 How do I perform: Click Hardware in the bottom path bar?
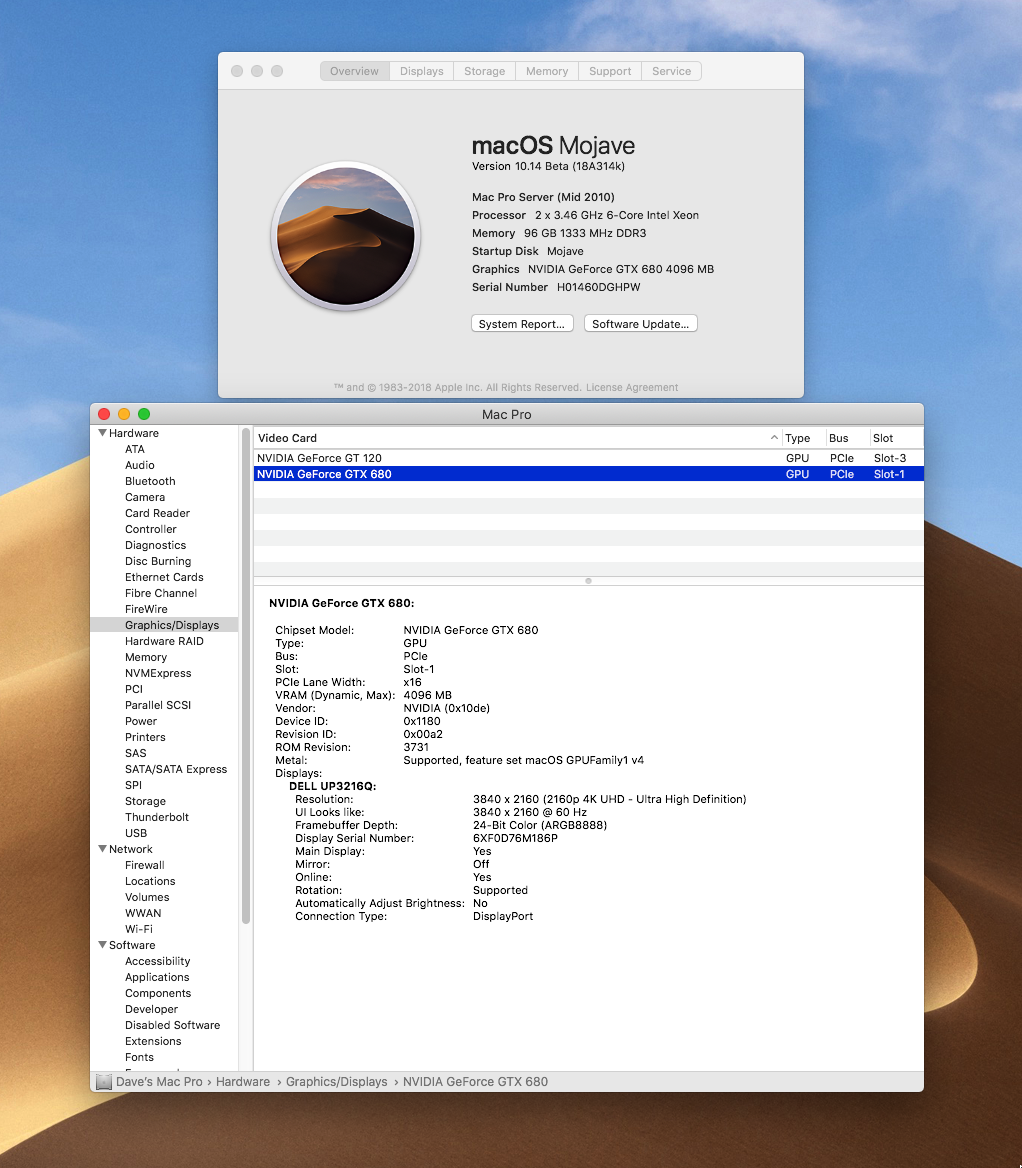click(x=243, y=1082)
